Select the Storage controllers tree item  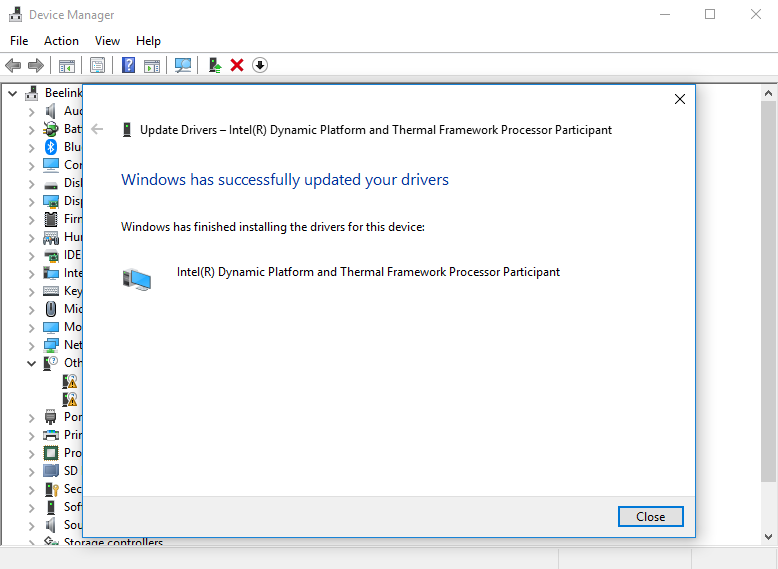pos(113,542)
